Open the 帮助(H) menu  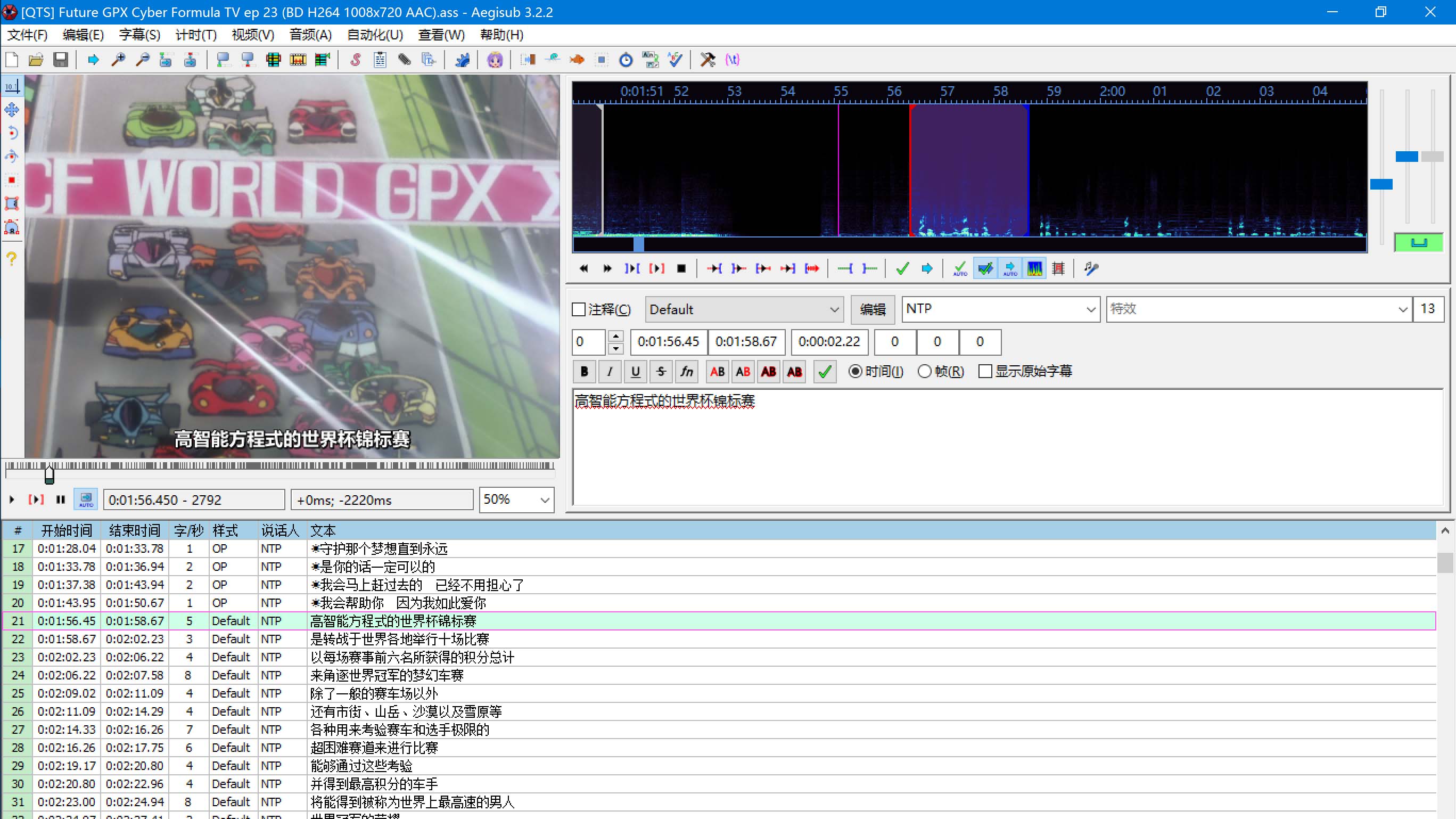(x=501, y=35)
